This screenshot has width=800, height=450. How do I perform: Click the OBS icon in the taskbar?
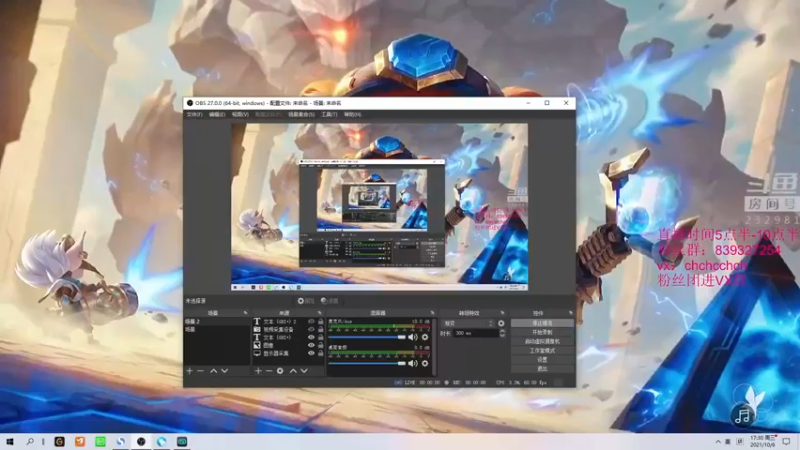[141, 442]
